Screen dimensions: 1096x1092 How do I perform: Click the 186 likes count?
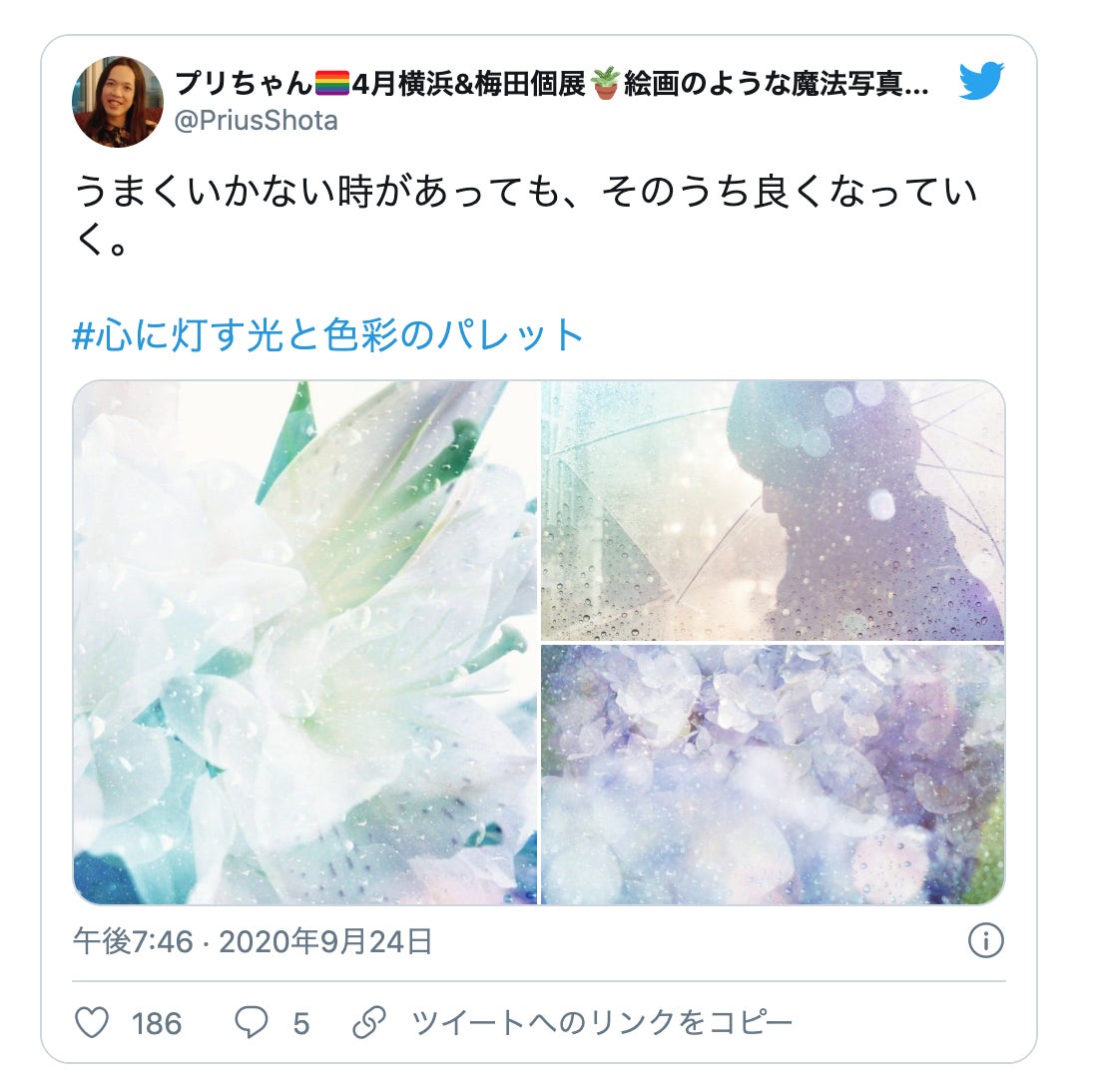tap(157, 1024)
